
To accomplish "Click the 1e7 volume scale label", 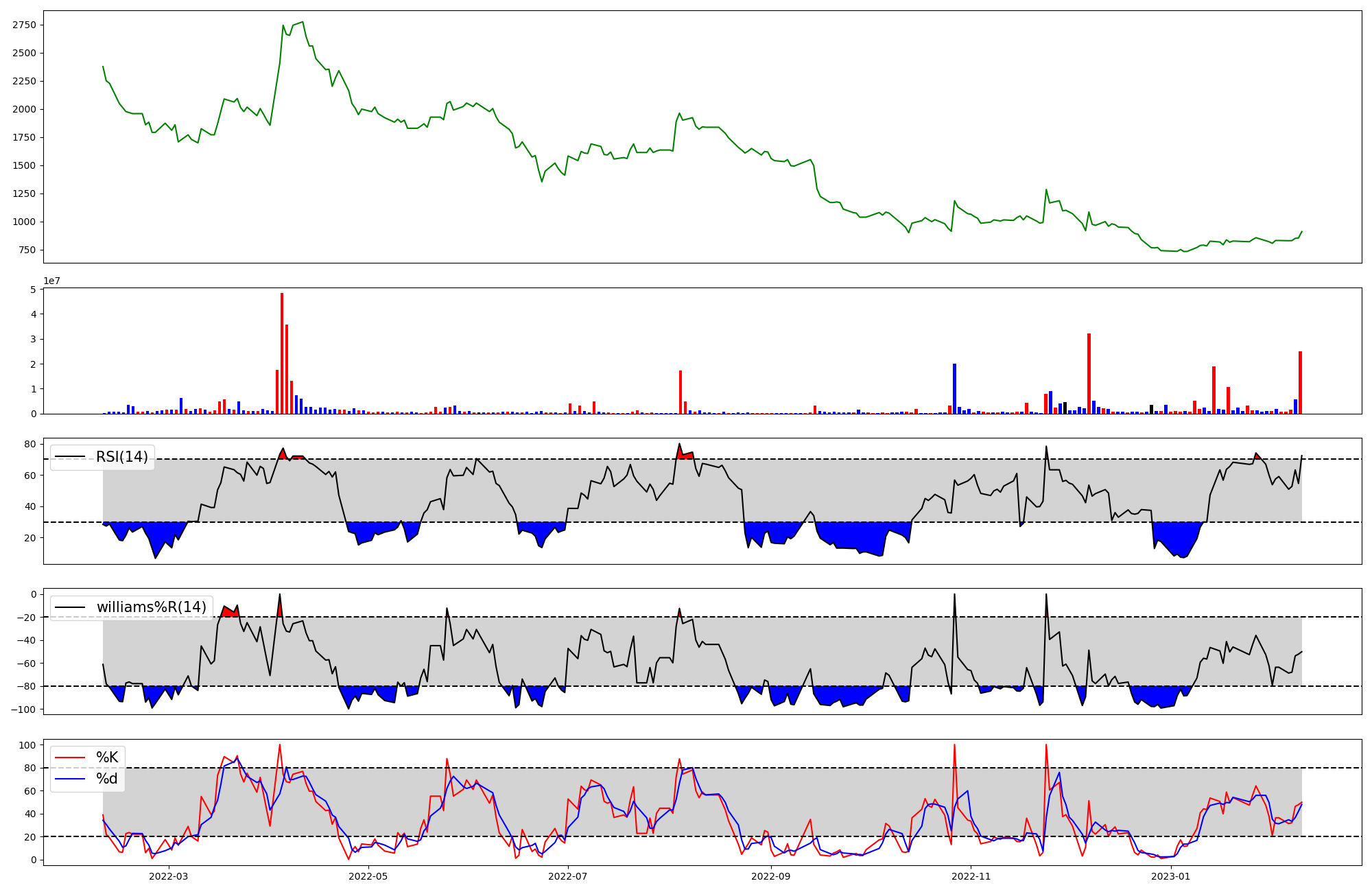I will pyautogui.click(x=51, y=281).
